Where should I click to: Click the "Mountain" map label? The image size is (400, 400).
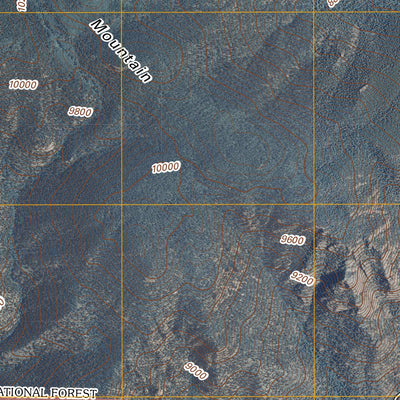[x=122, y=51]
